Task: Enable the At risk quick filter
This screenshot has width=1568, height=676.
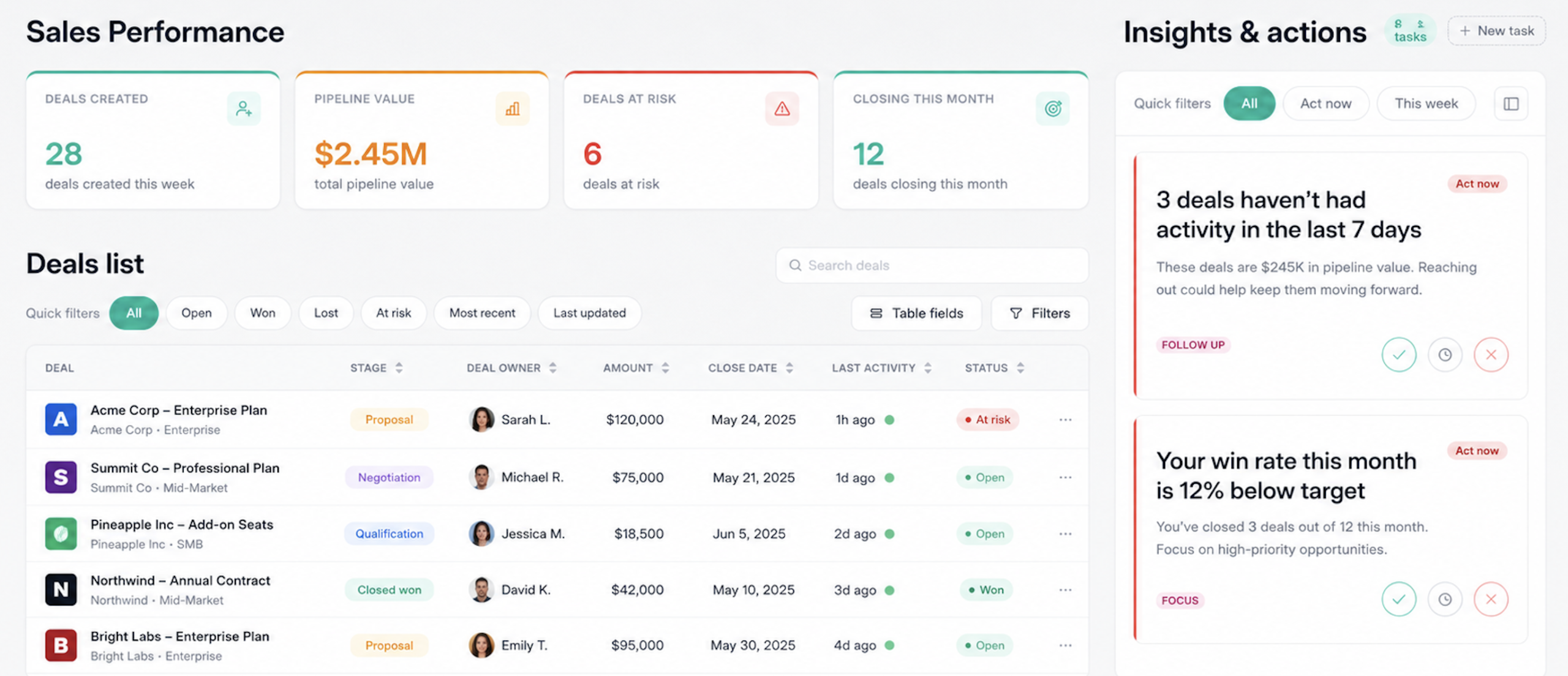Action: pyautogui.click(x=393, y=313)
